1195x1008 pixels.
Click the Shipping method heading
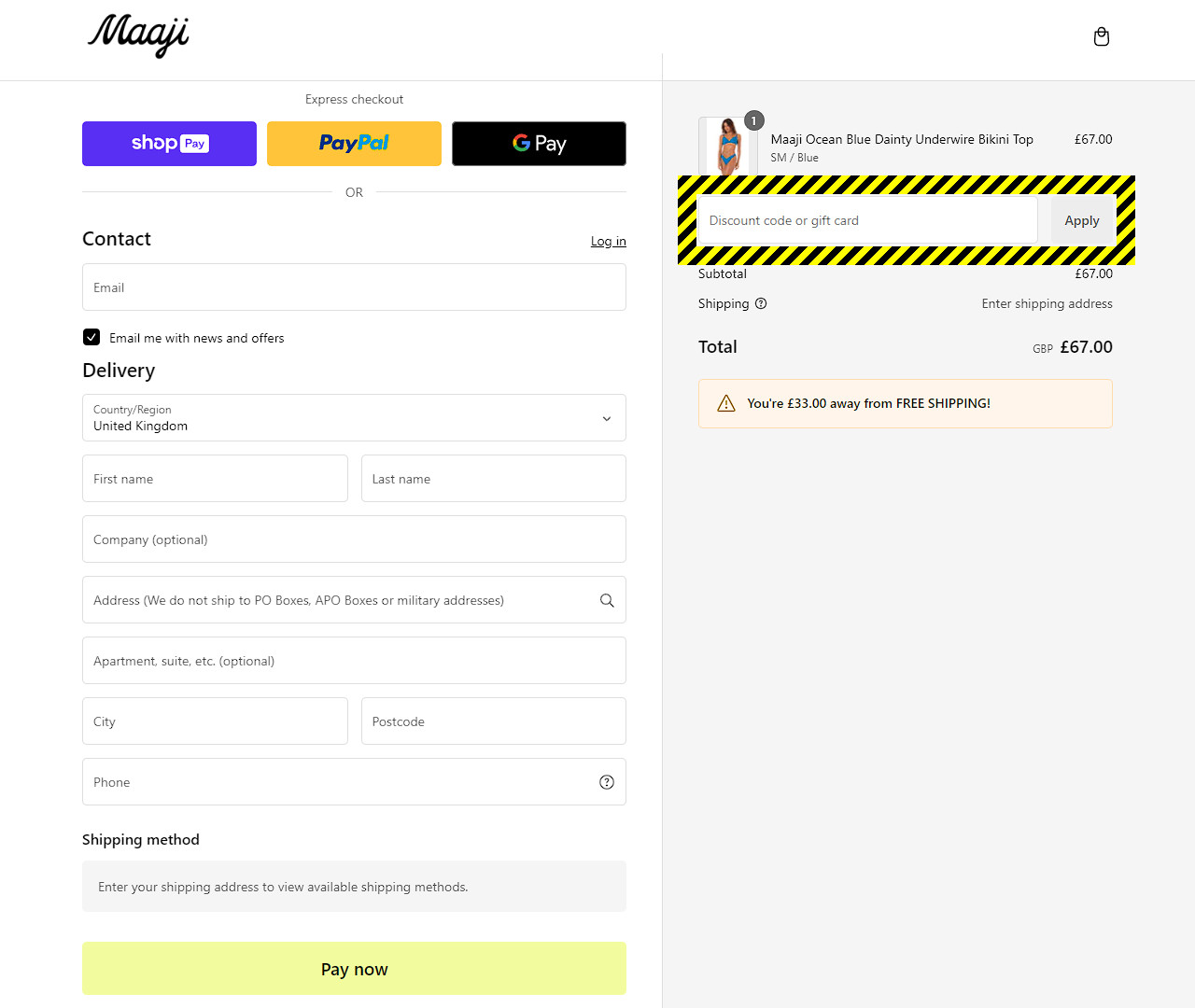(141, 839)
